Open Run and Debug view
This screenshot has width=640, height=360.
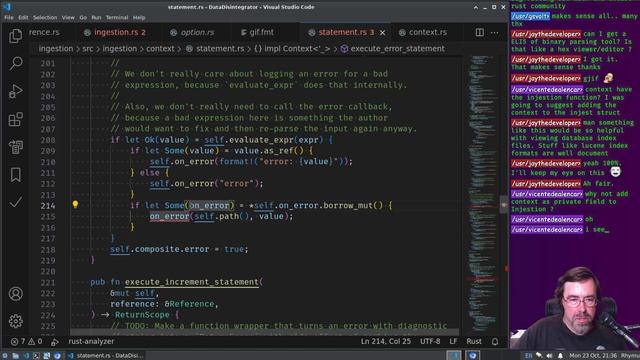[16, 91]
